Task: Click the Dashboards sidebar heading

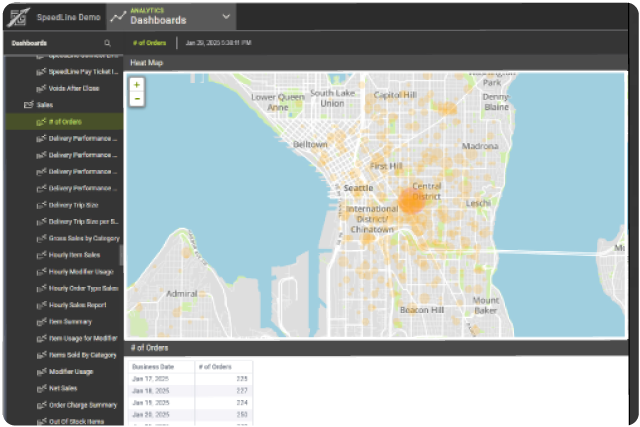Action: pyautogui.click(x=29, y=43)
